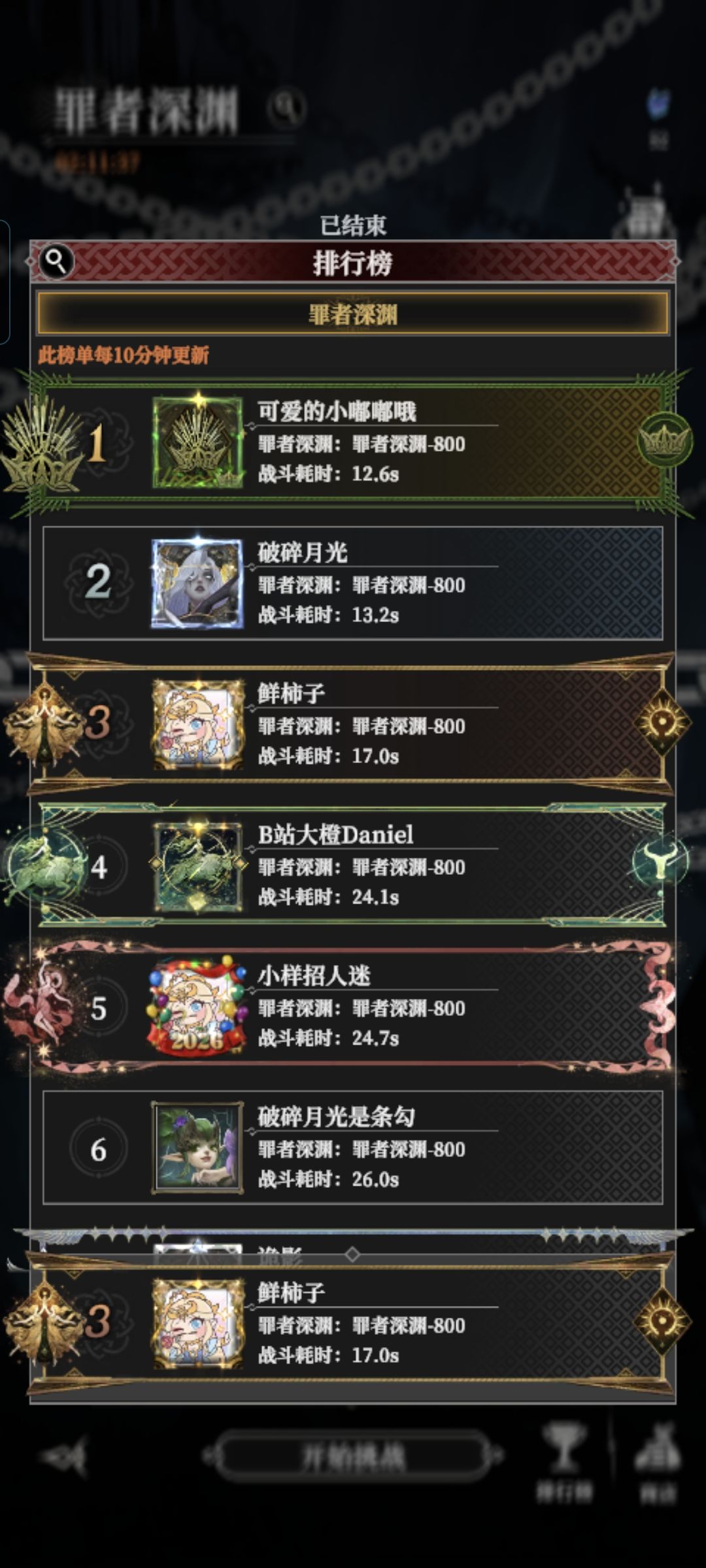The width and height of the screenshot is (706, 1568).
Task: Open my own rank 3 entry at bottom
Action: coord(353,1324)
